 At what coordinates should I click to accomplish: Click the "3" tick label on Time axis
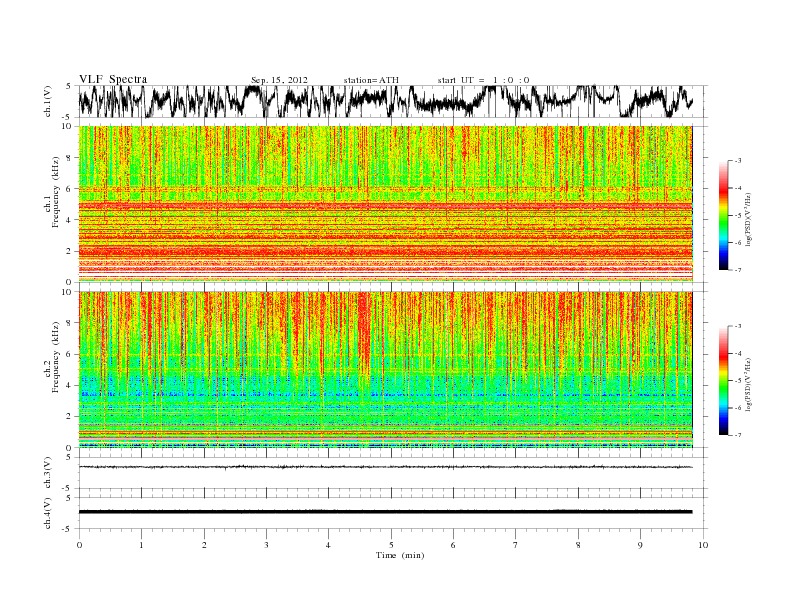pyautogui.click(x=266, y=545)
